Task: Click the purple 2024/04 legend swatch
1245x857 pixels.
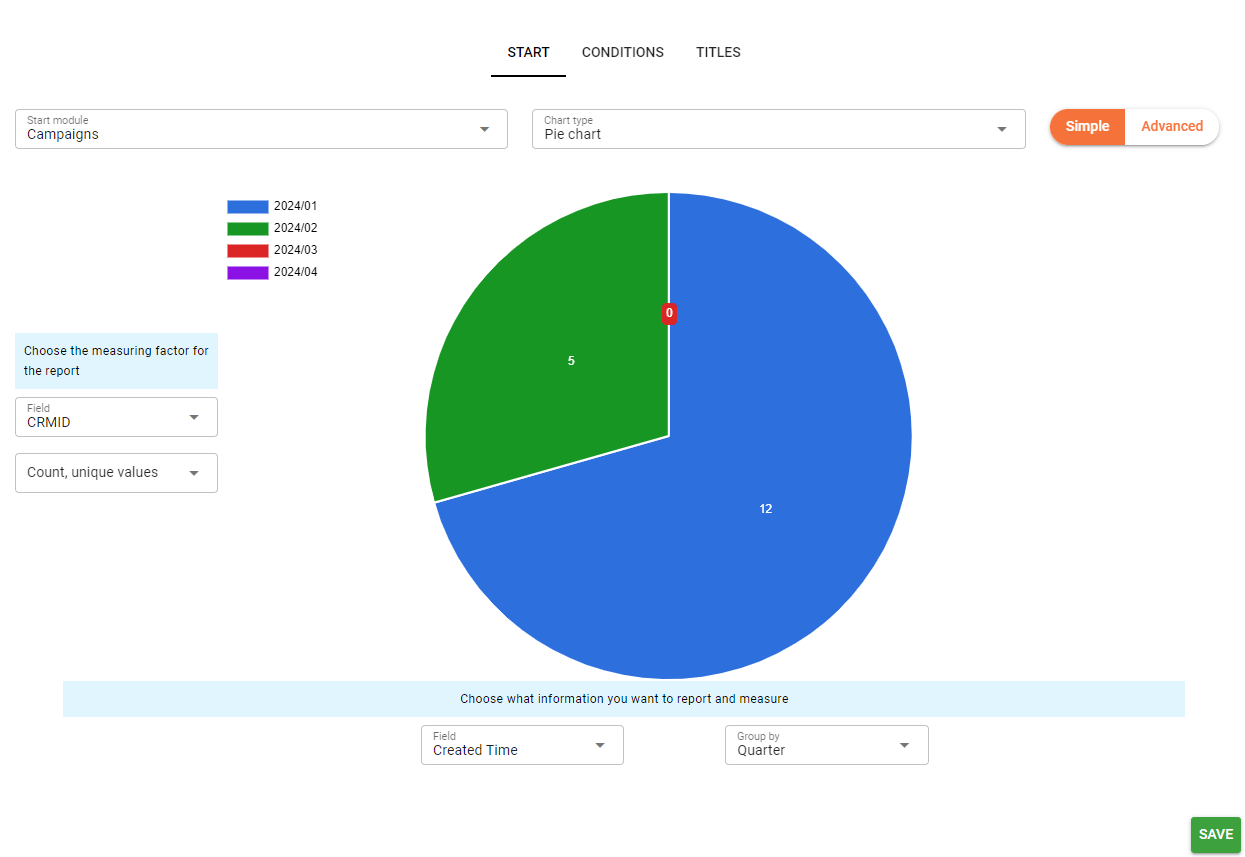Action: 247,271
